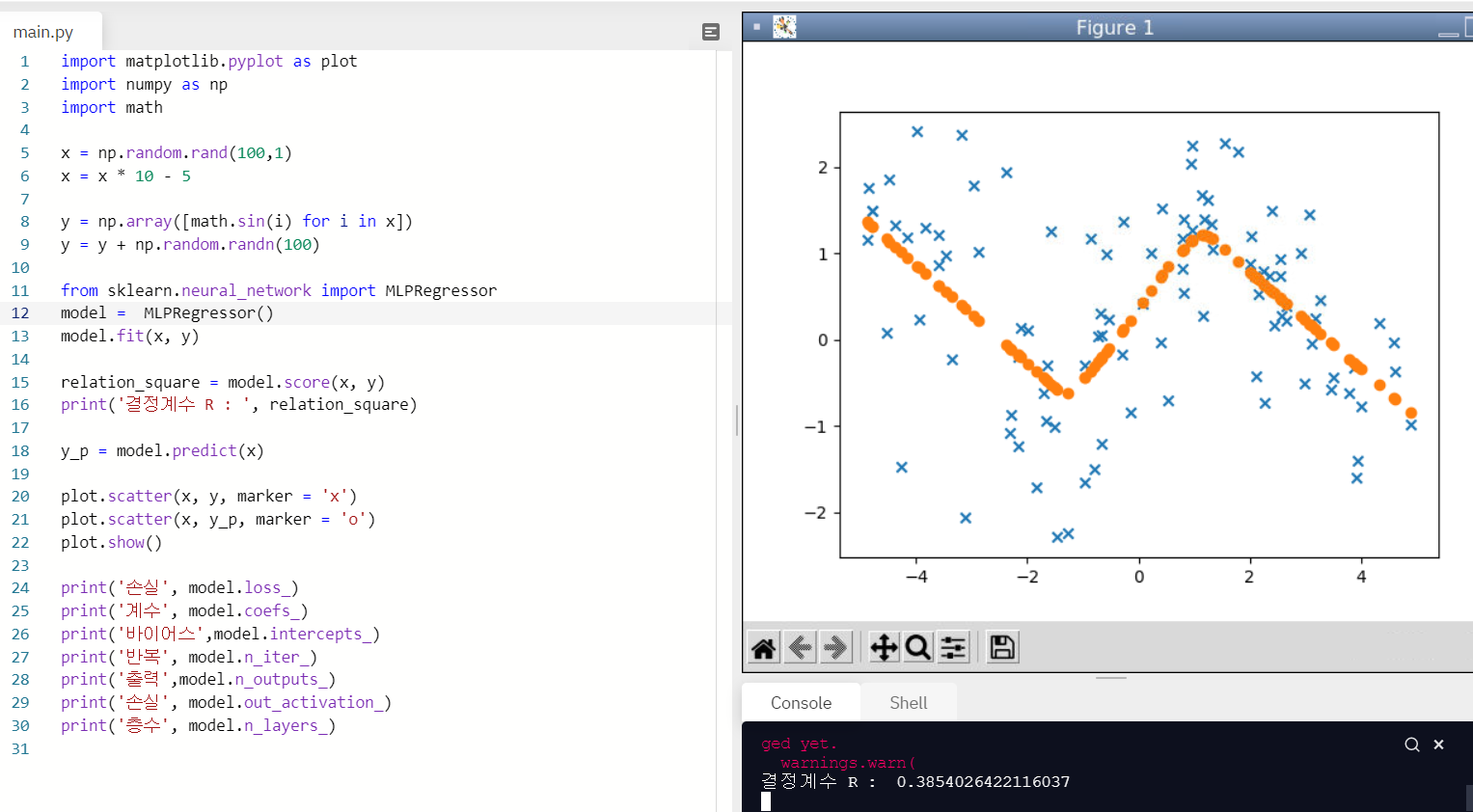Select the Pan axes tool
Screen dimensions: 1473x812
tap(884, 648)
